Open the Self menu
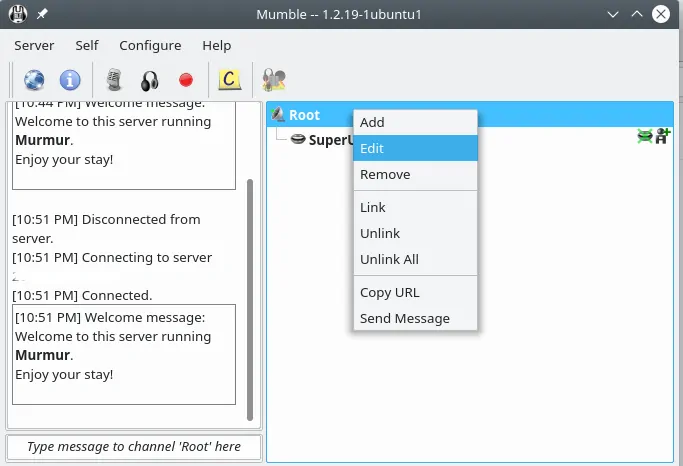The height and width of the screenshot is (466, 683). click(87, 45)
